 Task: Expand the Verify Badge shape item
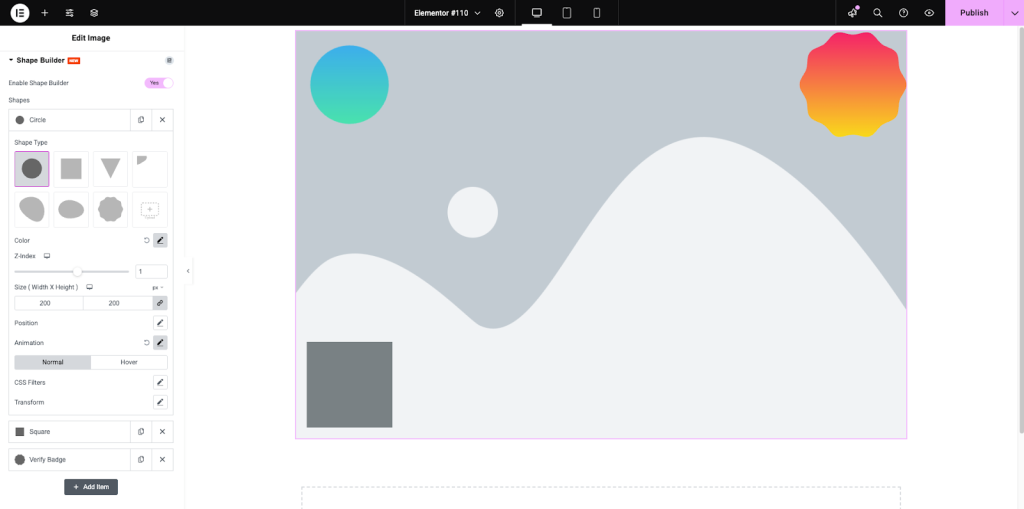pos(70,459)
